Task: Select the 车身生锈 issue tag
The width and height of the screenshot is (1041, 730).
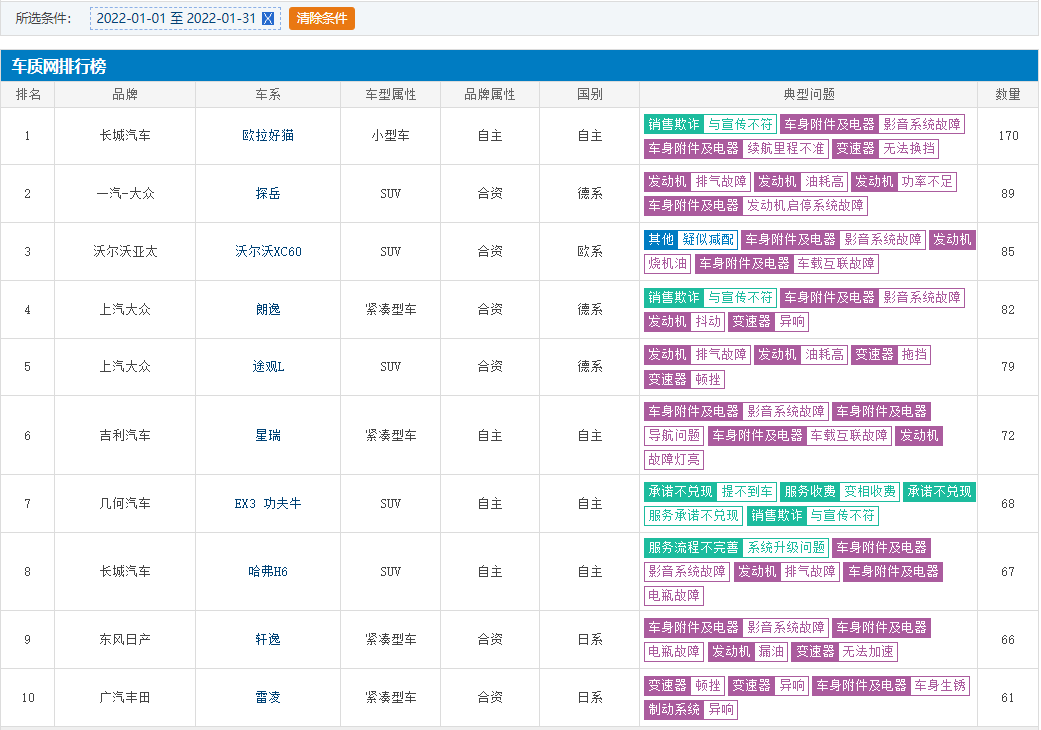Action: tap(939, 686)
